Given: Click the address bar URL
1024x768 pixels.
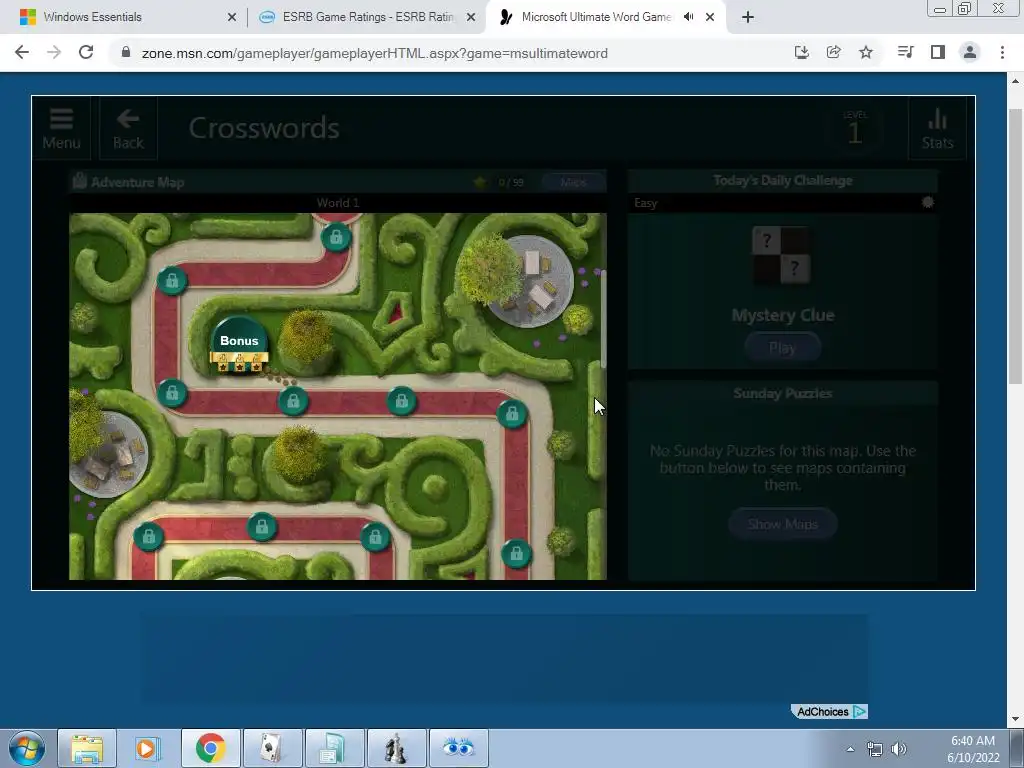Looking at the screenshot, I should click(374, 53).
